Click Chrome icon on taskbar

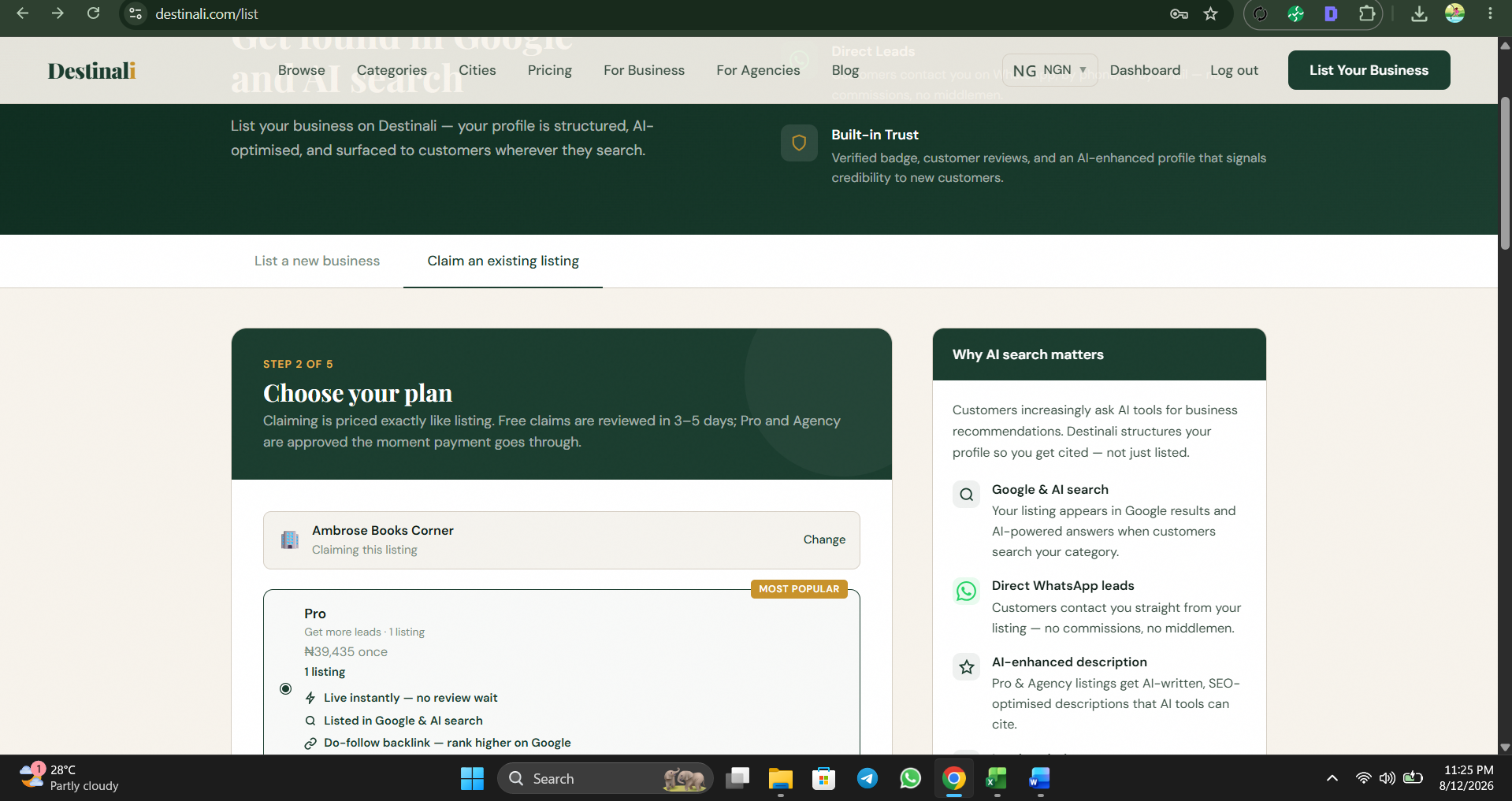point(953,778)
